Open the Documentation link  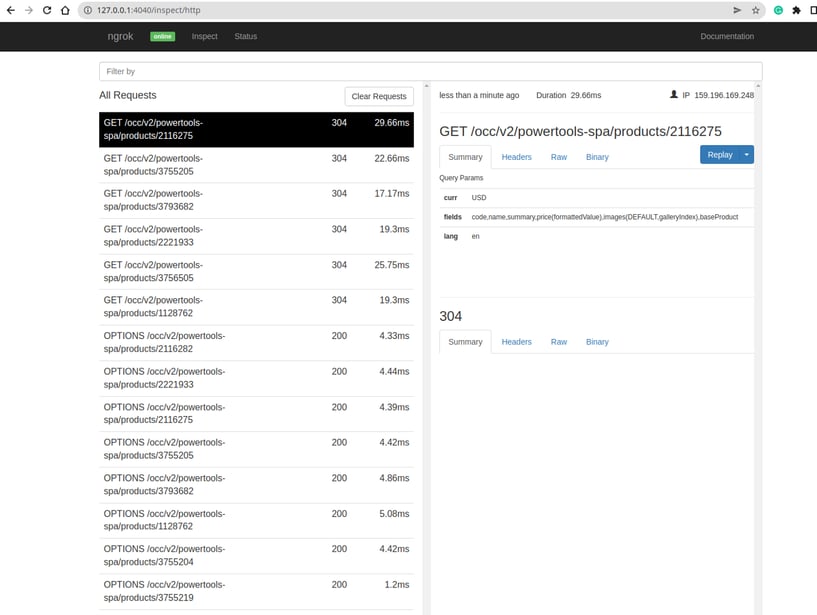(727, 36)
